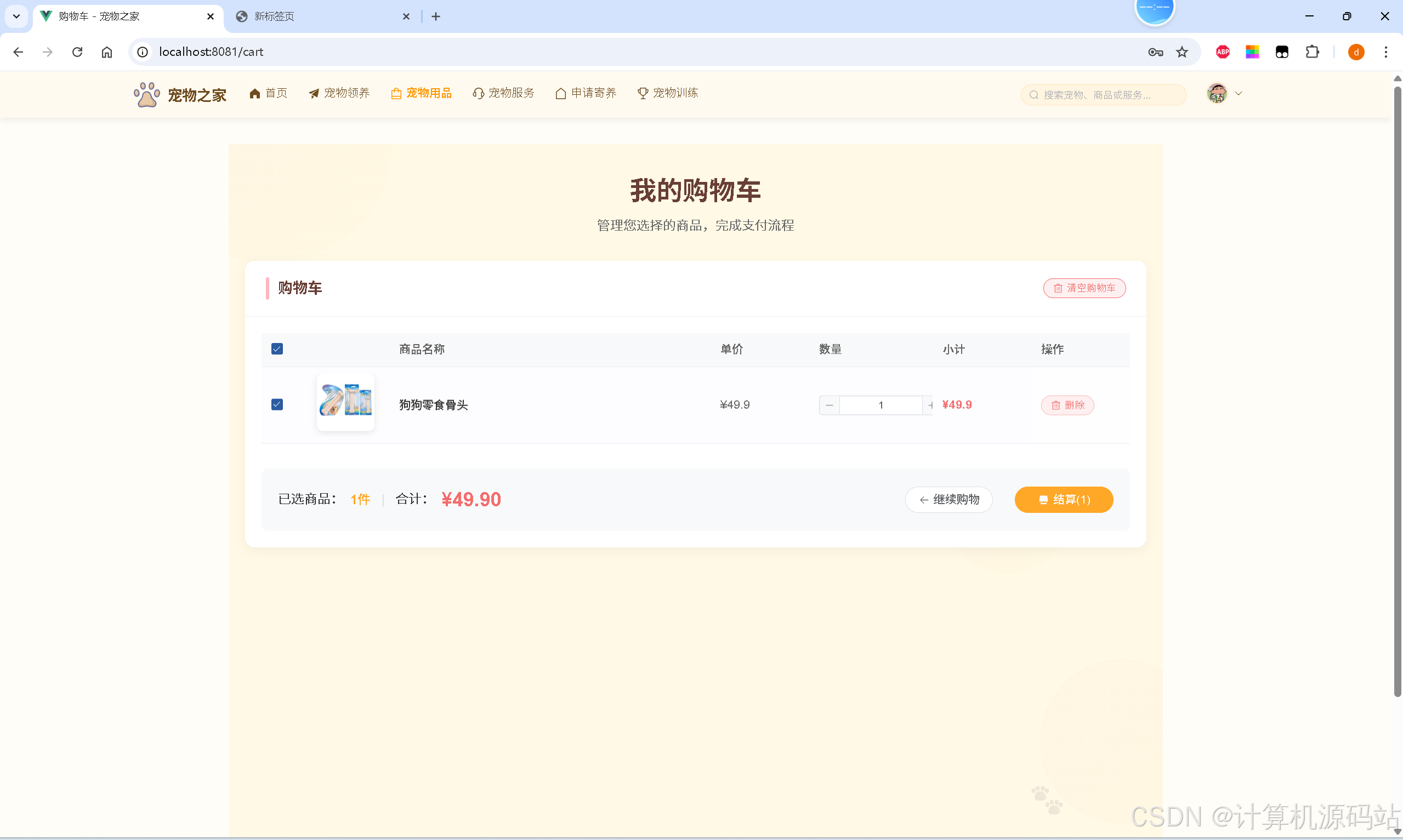1403x840 pixels.
Task: Open the 狗狗零食骨头 product thumbnail
Action: point(345,402)
